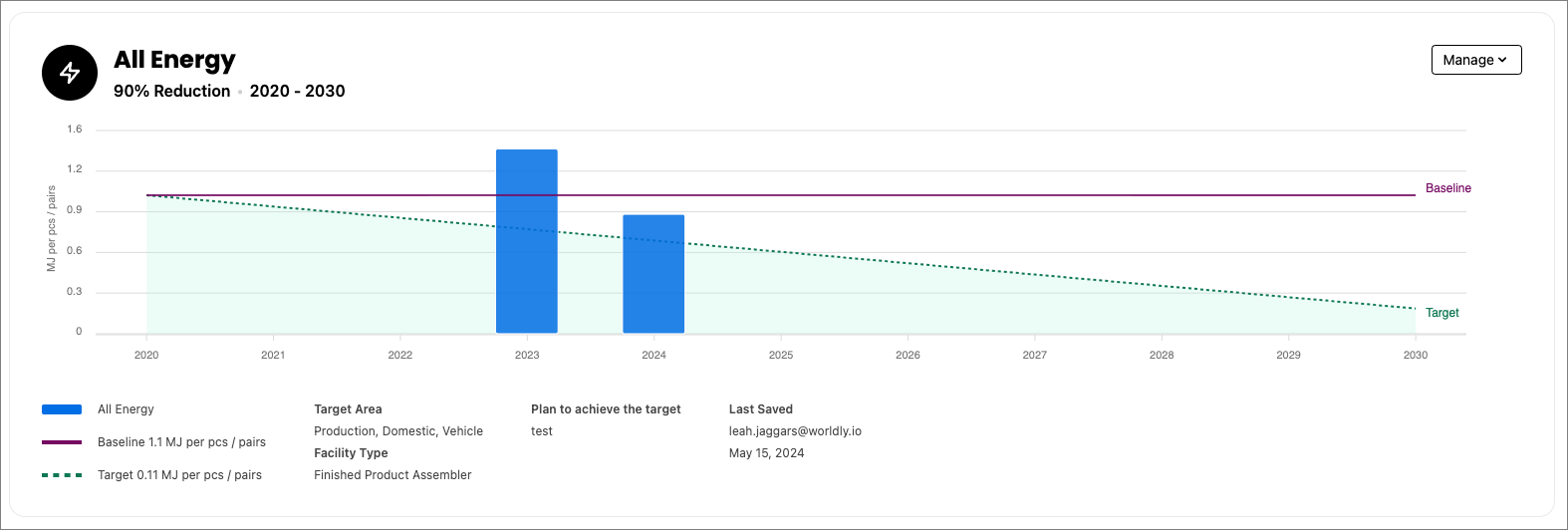Click the 90% Reduction subtitle text
Image resolution: width=1568 pixels, height=530 pixels.
(171, 91)
